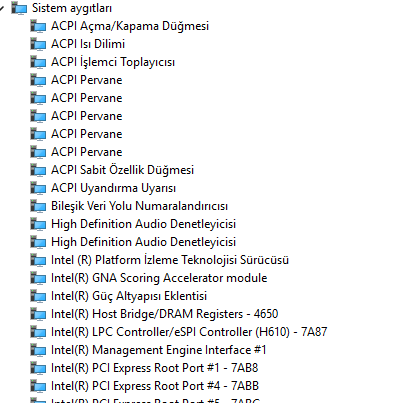This screenshot has width=404, height=403.
Task: Select Intel(R) PCI Express Root Port #4 - 7ABB text
Action: click(x=155, y=386)
